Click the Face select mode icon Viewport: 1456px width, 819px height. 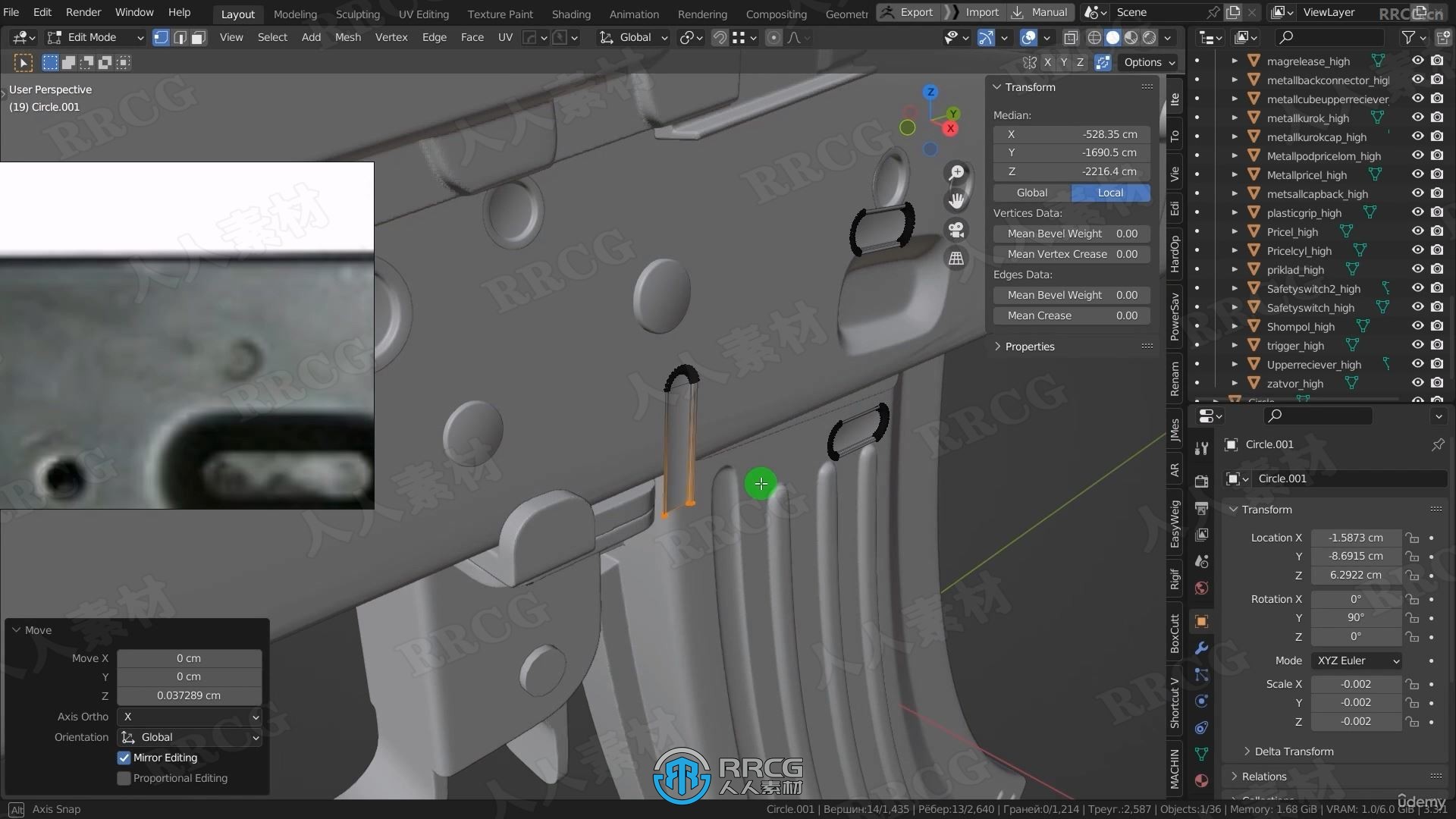(x=198, y=37)
